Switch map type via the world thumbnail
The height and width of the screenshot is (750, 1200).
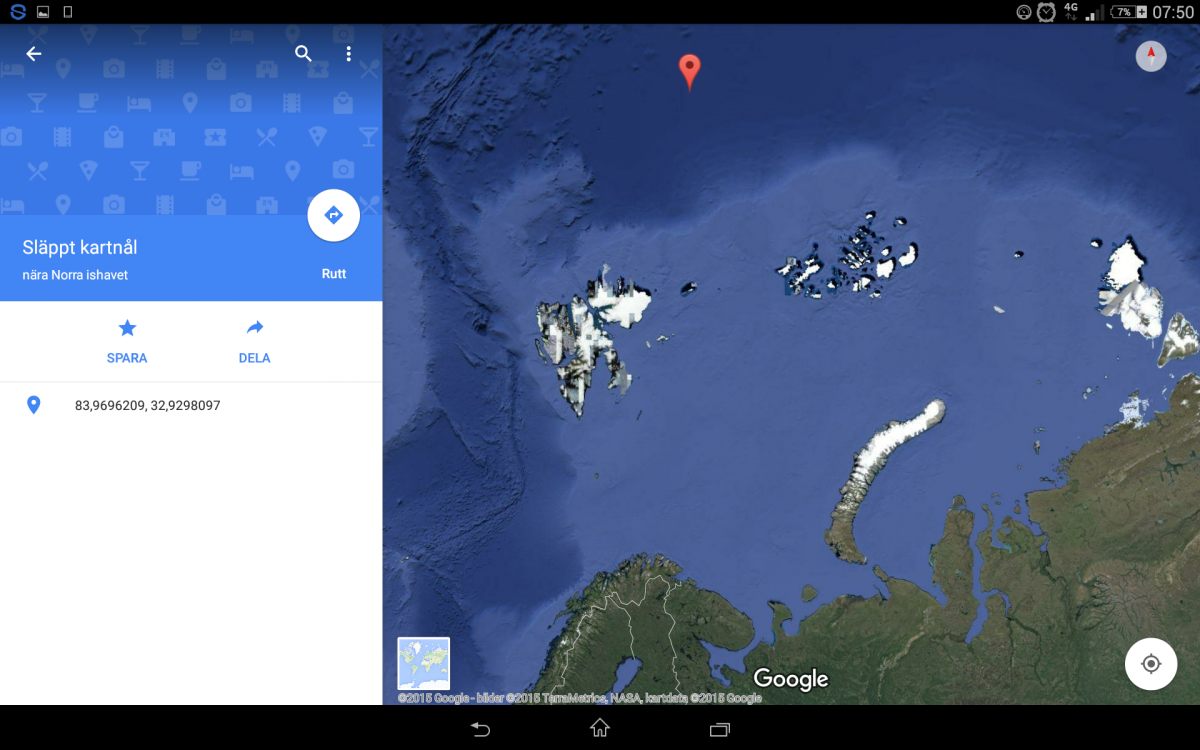424,663
